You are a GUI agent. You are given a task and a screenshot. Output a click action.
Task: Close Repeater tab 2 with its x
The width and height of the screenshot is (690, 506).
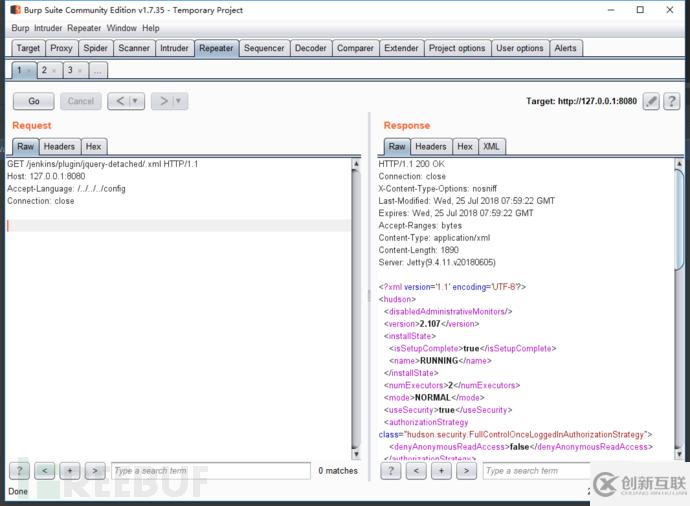click(x=54, y=70)
